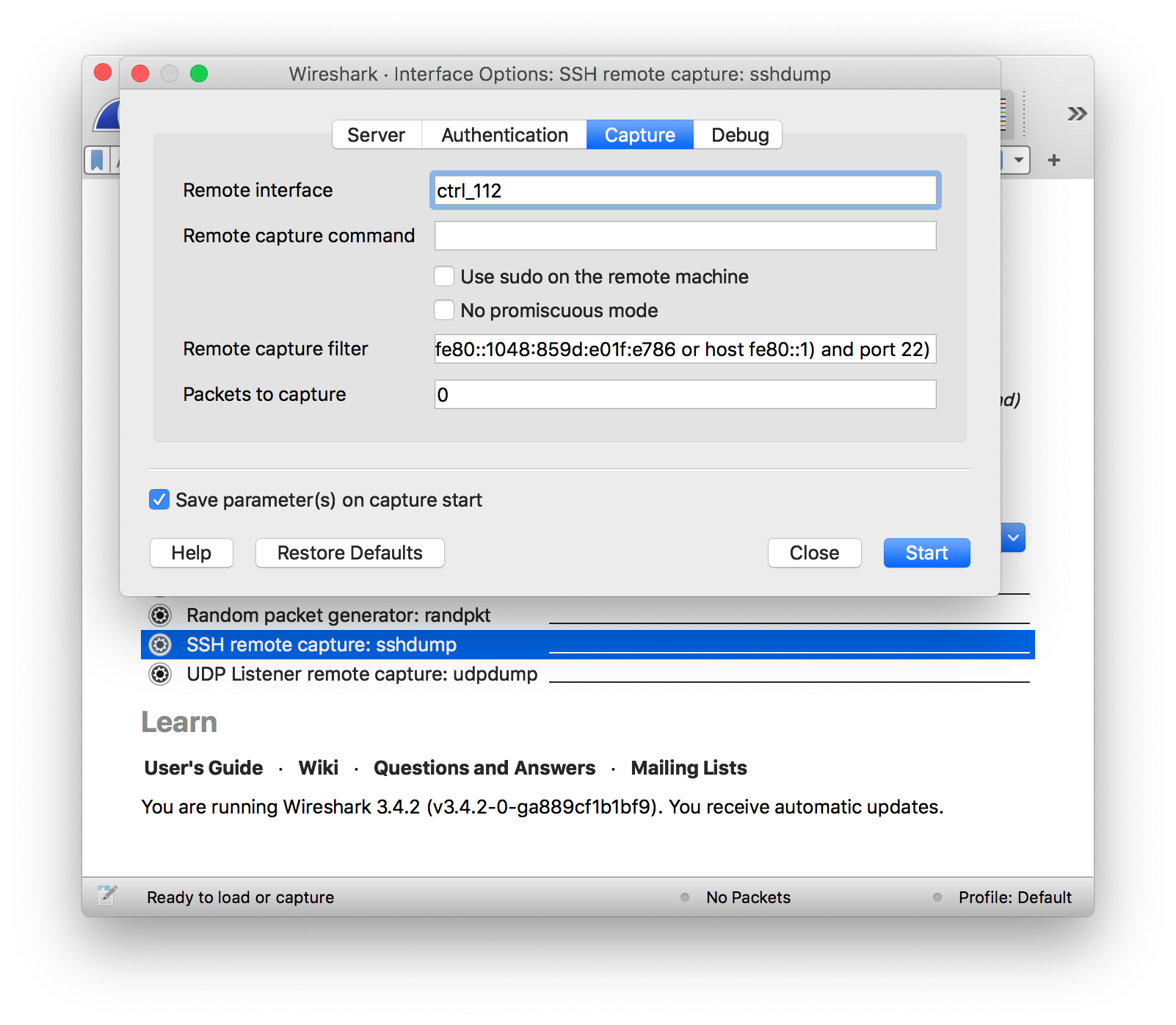The image size is (1176, 1025).
Task: Click the Remote interface field
Action: pyautogui.click(x=685, y=191)
